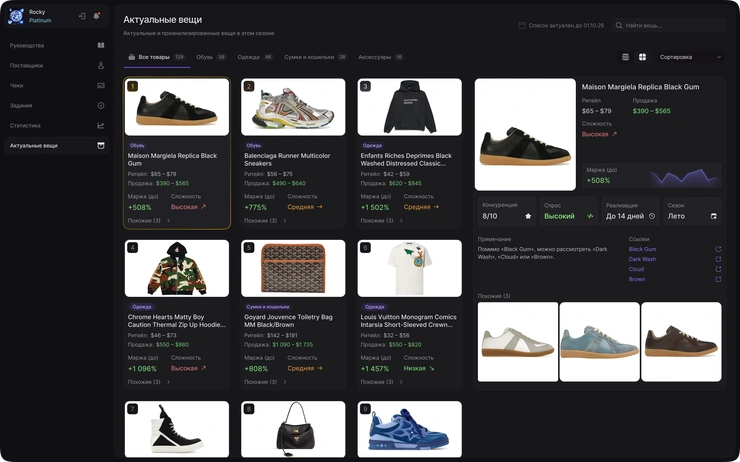
Task: Click the book icon beside Руководства
Action: point(101,45)
